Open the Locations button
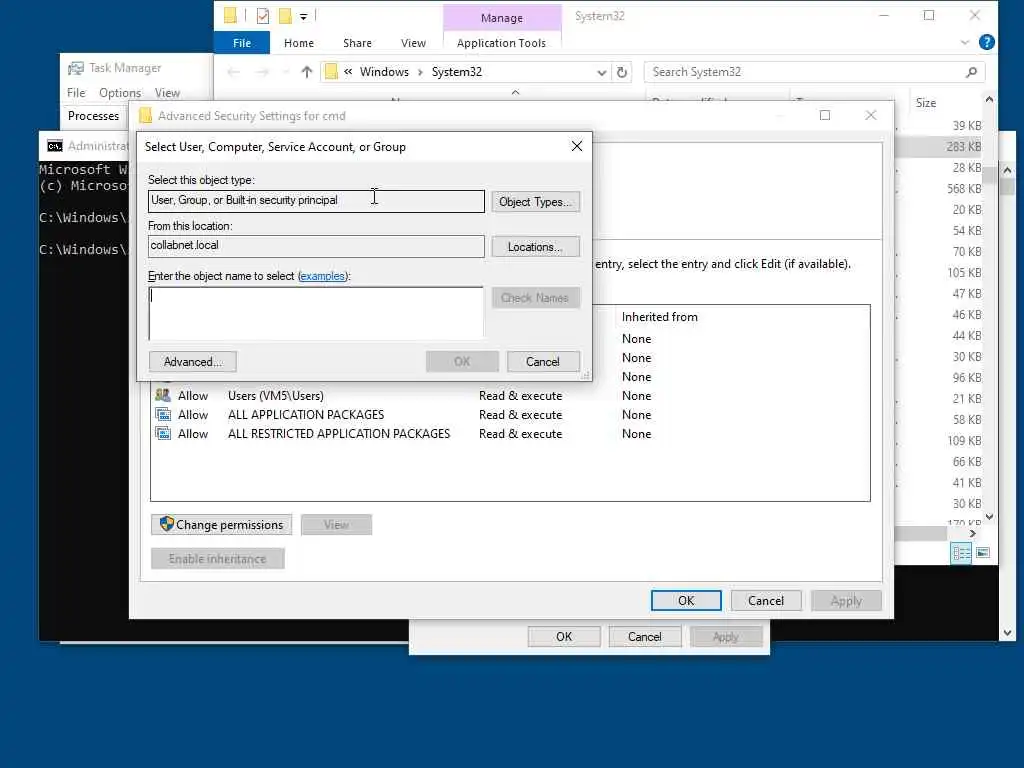The width and height of the screenshot is (1024, 768). tap(535, 247)
